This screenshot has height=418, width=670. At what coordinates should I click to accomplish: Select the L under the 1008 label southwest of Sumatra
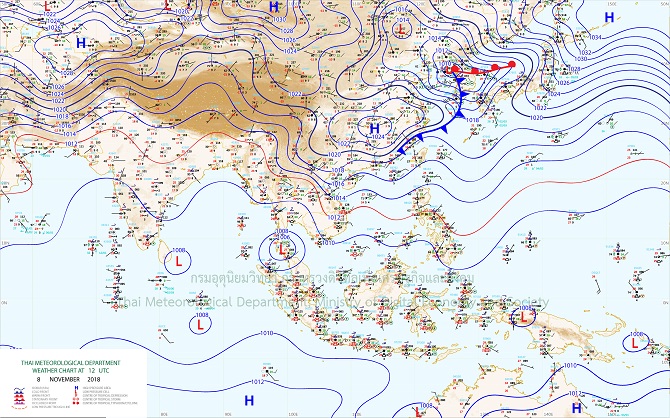tap(201, 325)
